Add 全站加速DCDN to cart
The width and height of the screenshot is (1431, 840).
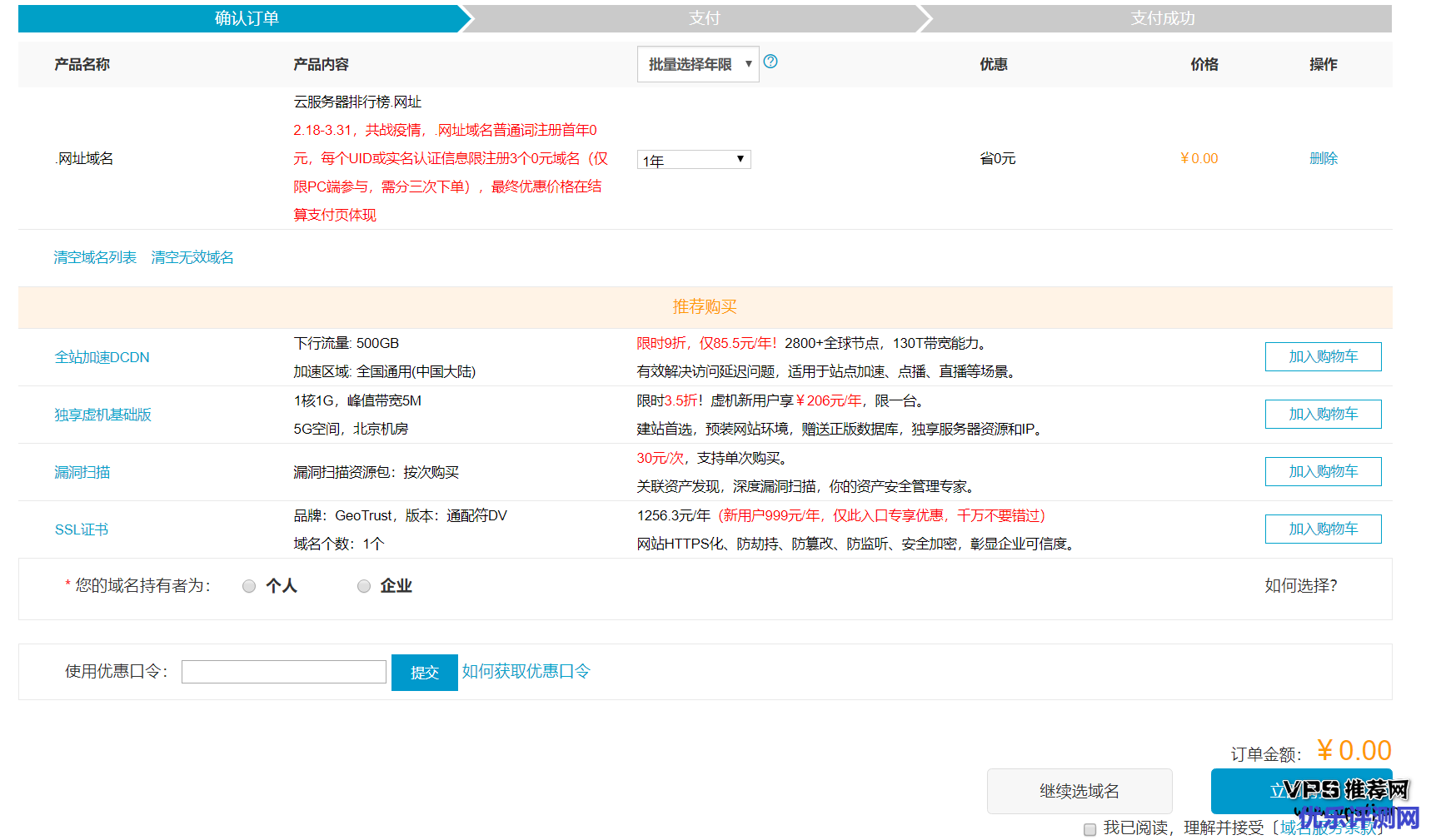(x=1323, y=356)
